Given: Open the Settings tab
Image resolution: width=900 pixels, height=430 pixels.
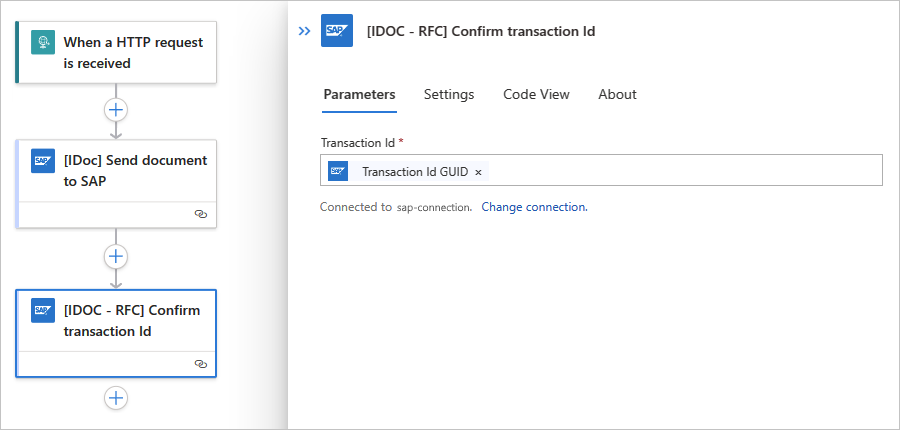Looking at the screenshot, I should [x=449, y=94].
